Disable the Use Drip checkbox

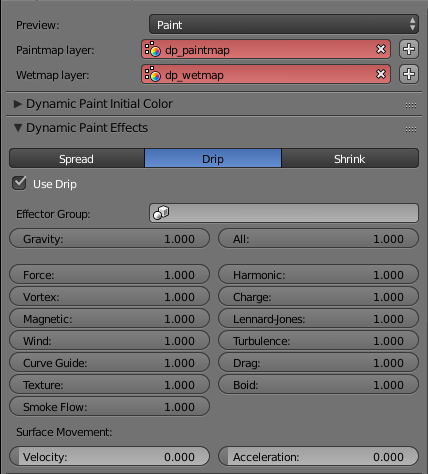(x=19, y=183)
